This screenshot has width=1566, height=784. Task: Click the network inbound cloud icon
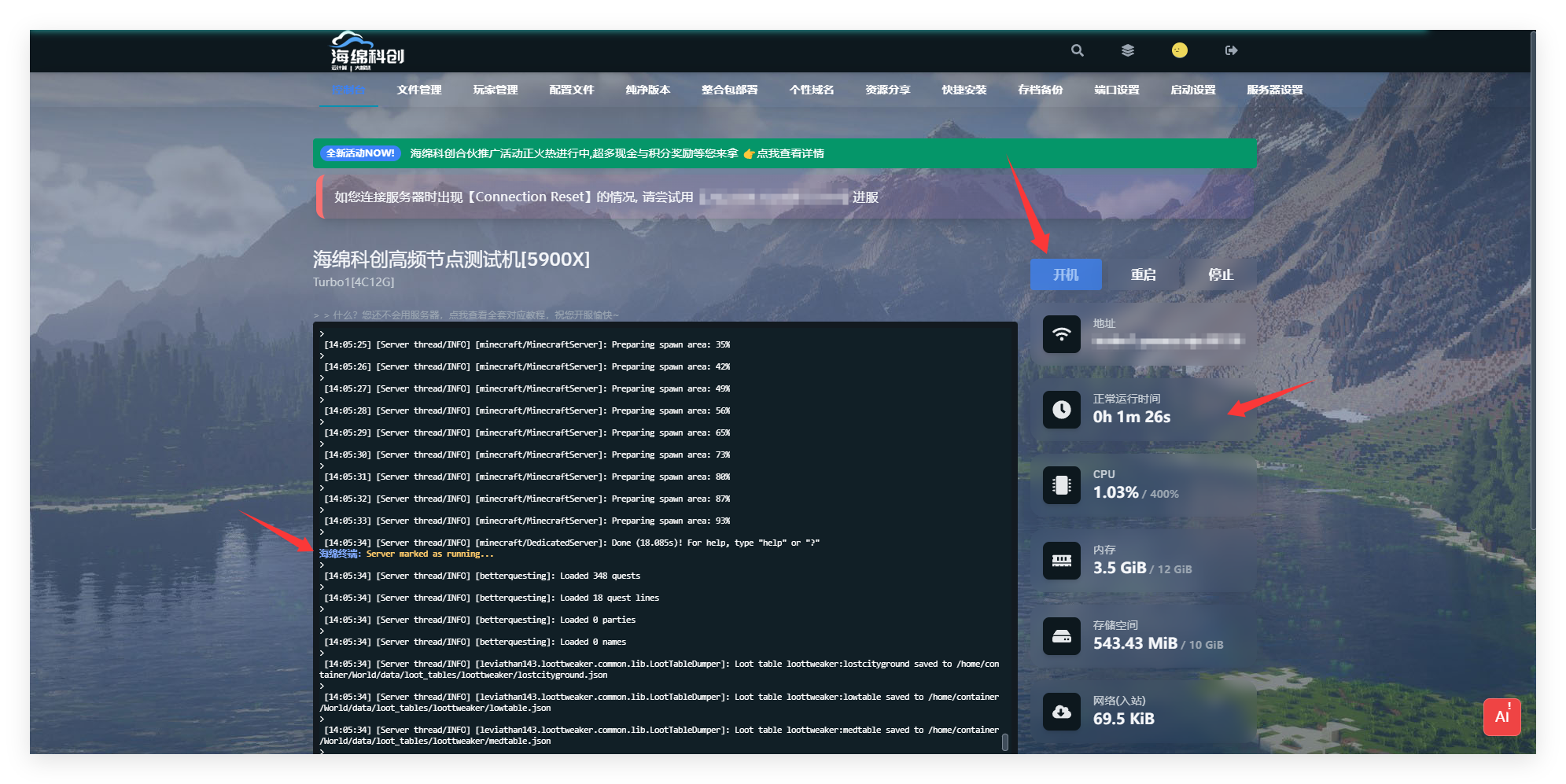[1061, 712]
